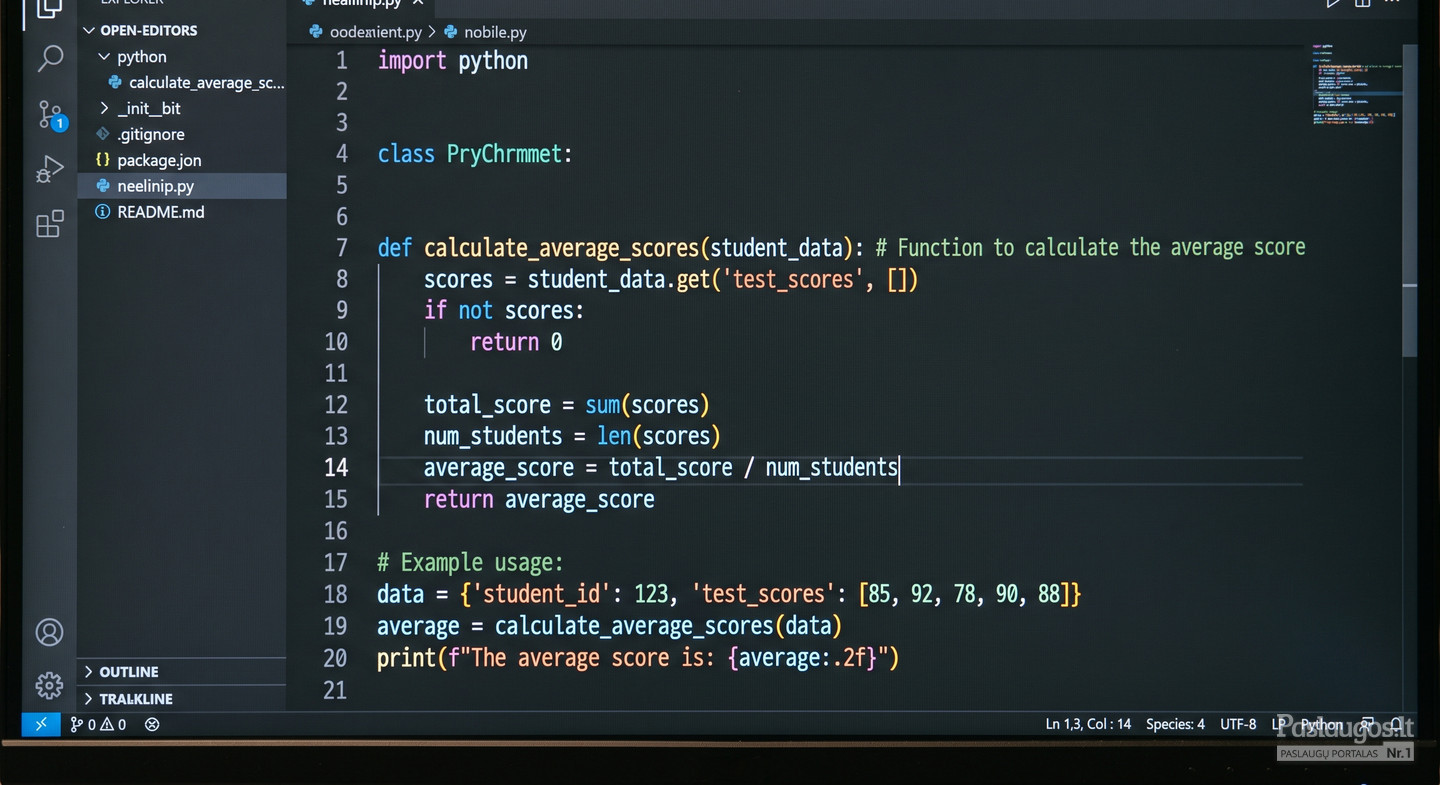1440x785 pixels.
Task: Click the Species: 4 indentation indicator
Action: pyautogui.click(x=1175, y=724)
